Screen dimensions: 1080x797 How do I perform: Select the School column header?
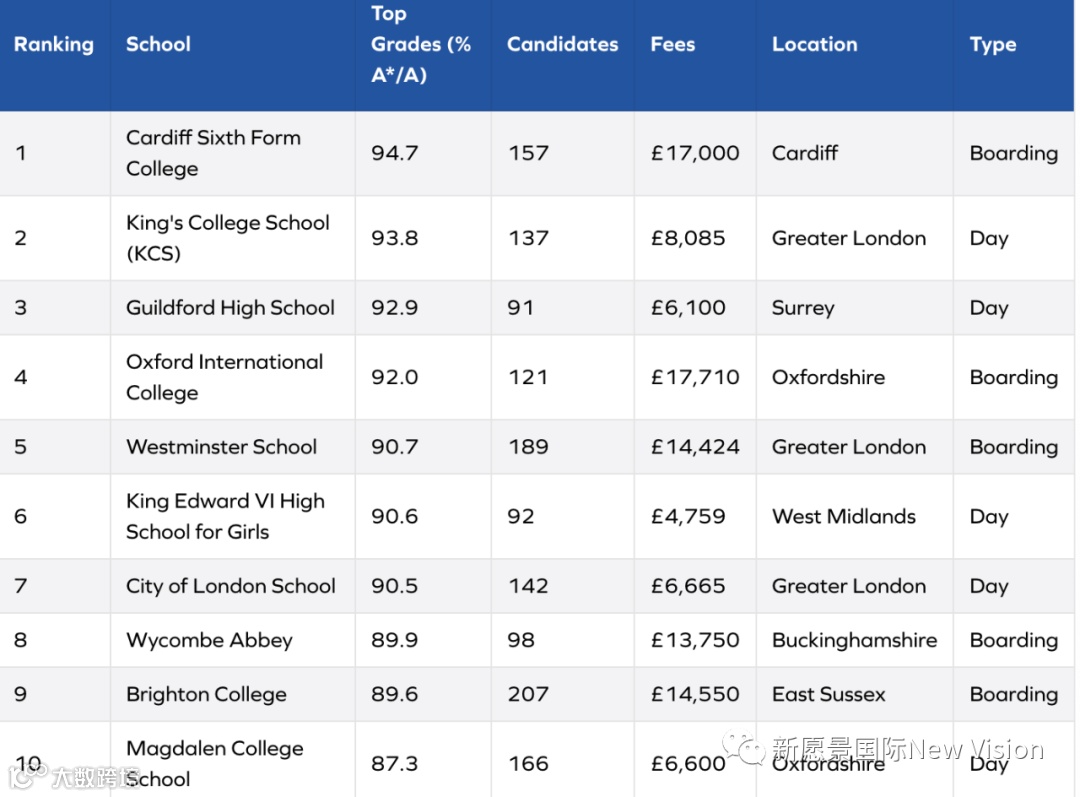point(158,44)
